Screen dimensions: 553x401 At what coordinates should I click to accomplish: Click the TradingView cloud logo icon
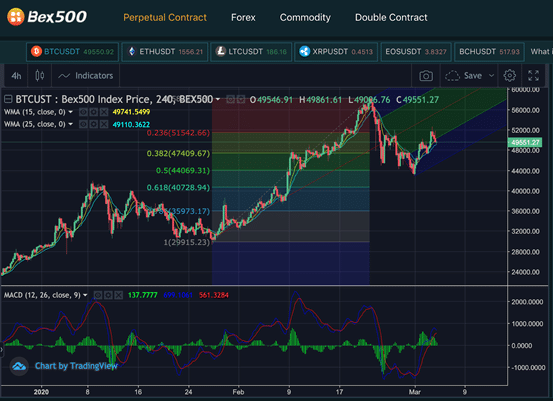point(19,366)
